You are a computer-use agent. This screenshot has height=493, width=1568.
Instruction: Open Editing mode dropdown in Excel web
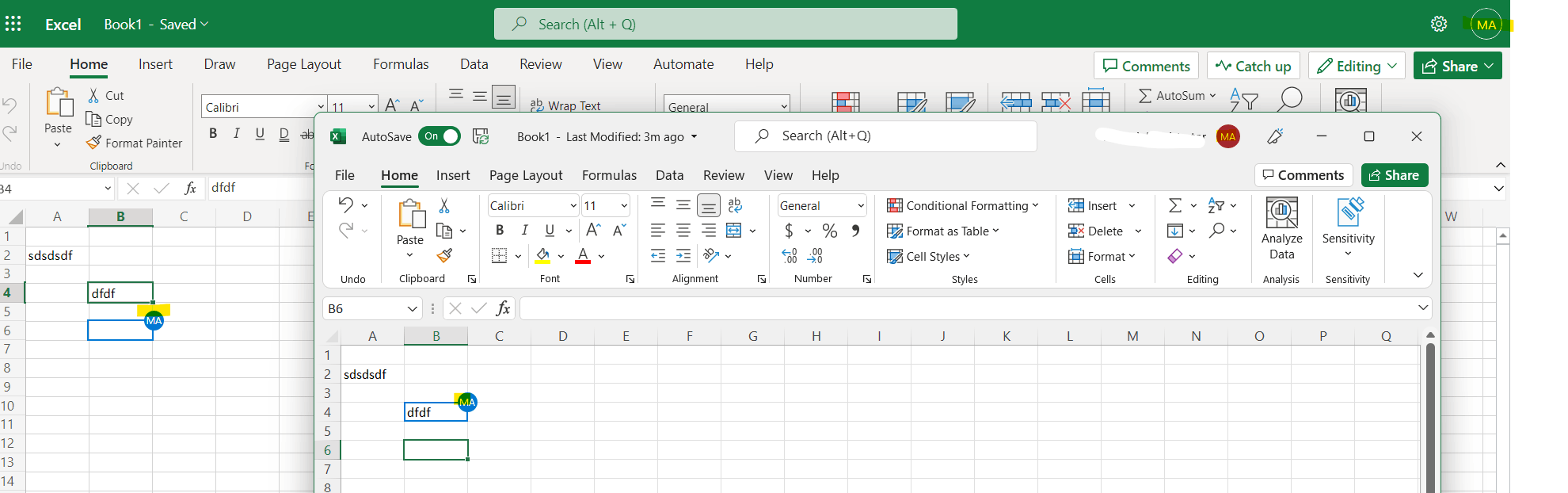tap(1357, 66)
